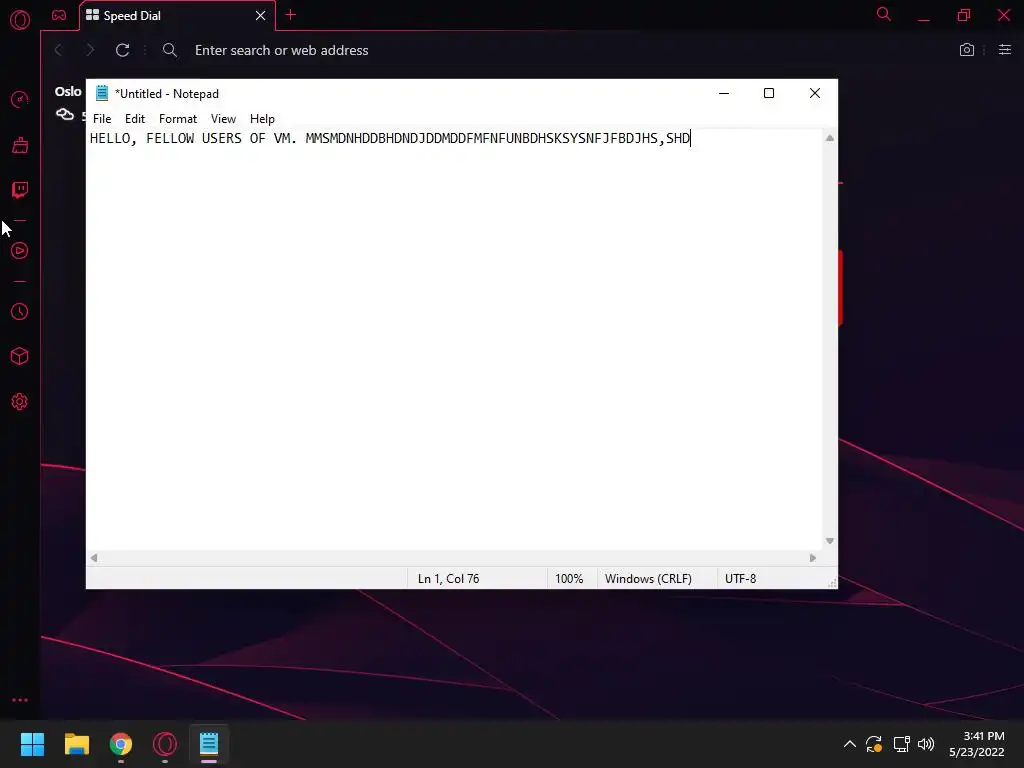
Task: Open volume speaker tray icon
Action: [926, 744]
